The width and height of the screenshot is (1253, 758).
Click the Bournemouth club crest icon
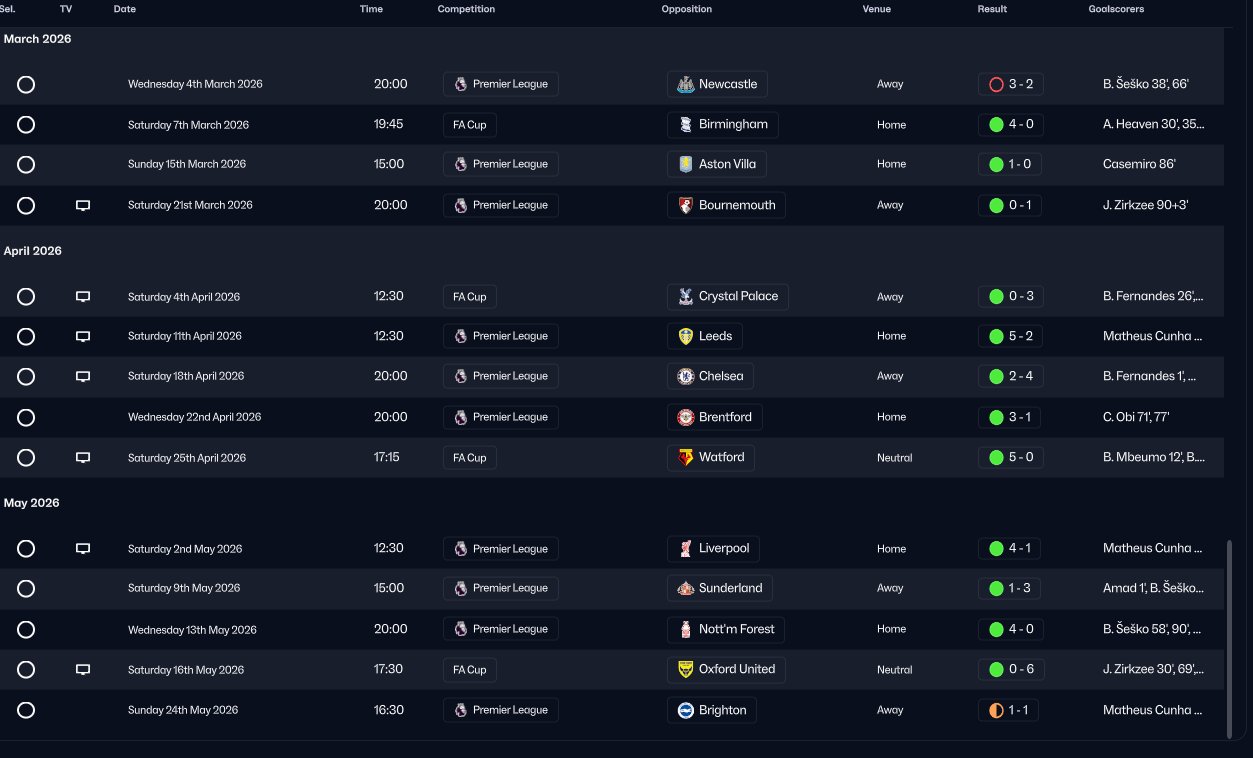click(685, 205)
